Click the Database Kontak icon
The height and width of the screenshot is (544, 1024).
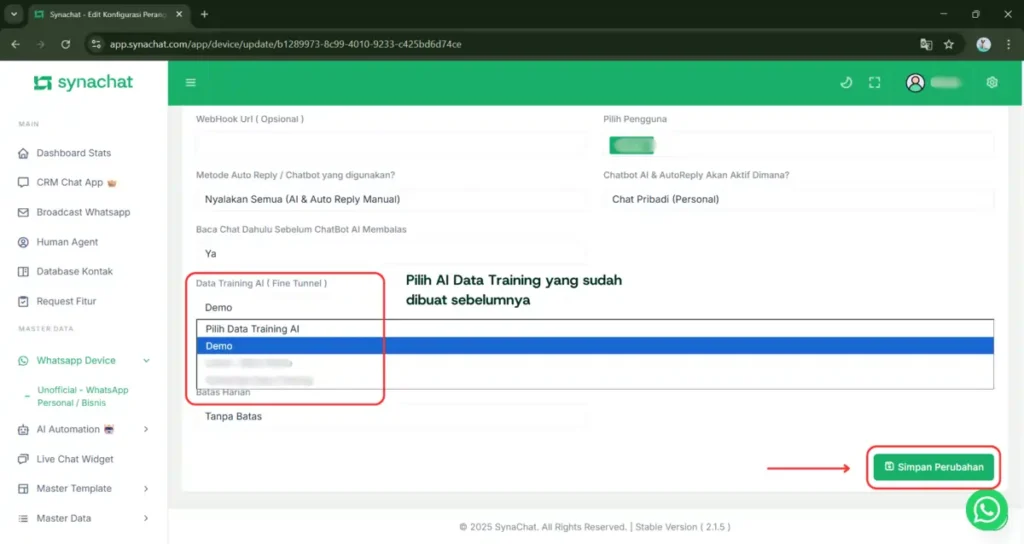24,271
